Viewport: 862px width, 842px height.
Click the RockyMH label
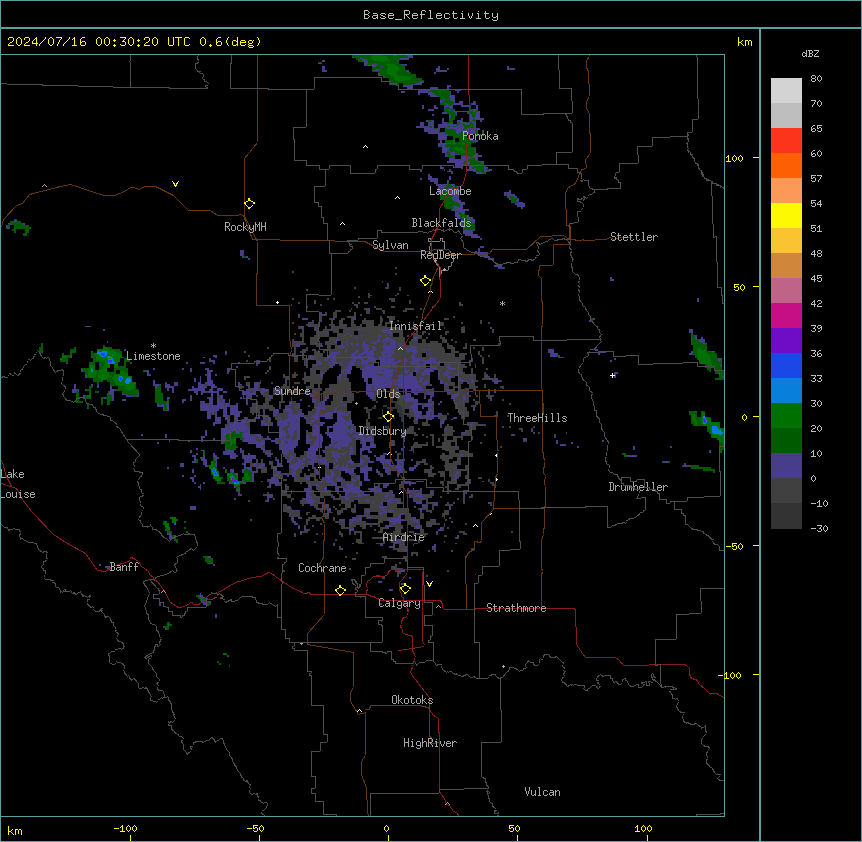click(x=245, y=227)
